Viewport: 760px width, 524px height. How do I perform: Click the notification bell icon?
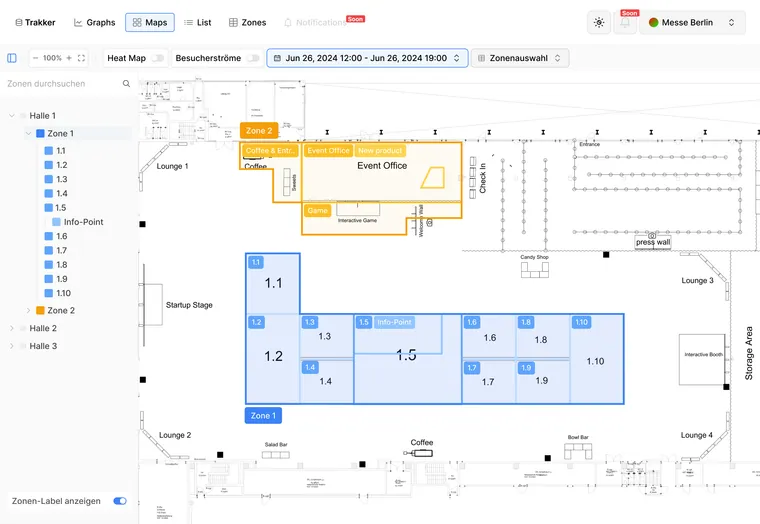click(x=625, y=22)
